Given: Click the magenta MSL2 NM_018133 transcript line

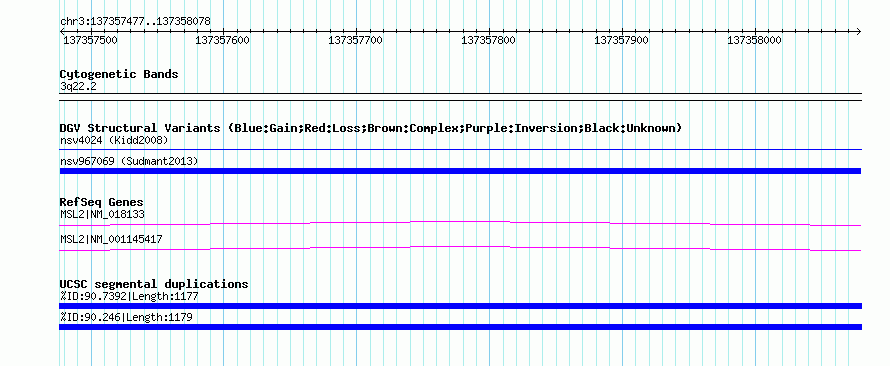Looking at the screenshot, I should [460, 223].
